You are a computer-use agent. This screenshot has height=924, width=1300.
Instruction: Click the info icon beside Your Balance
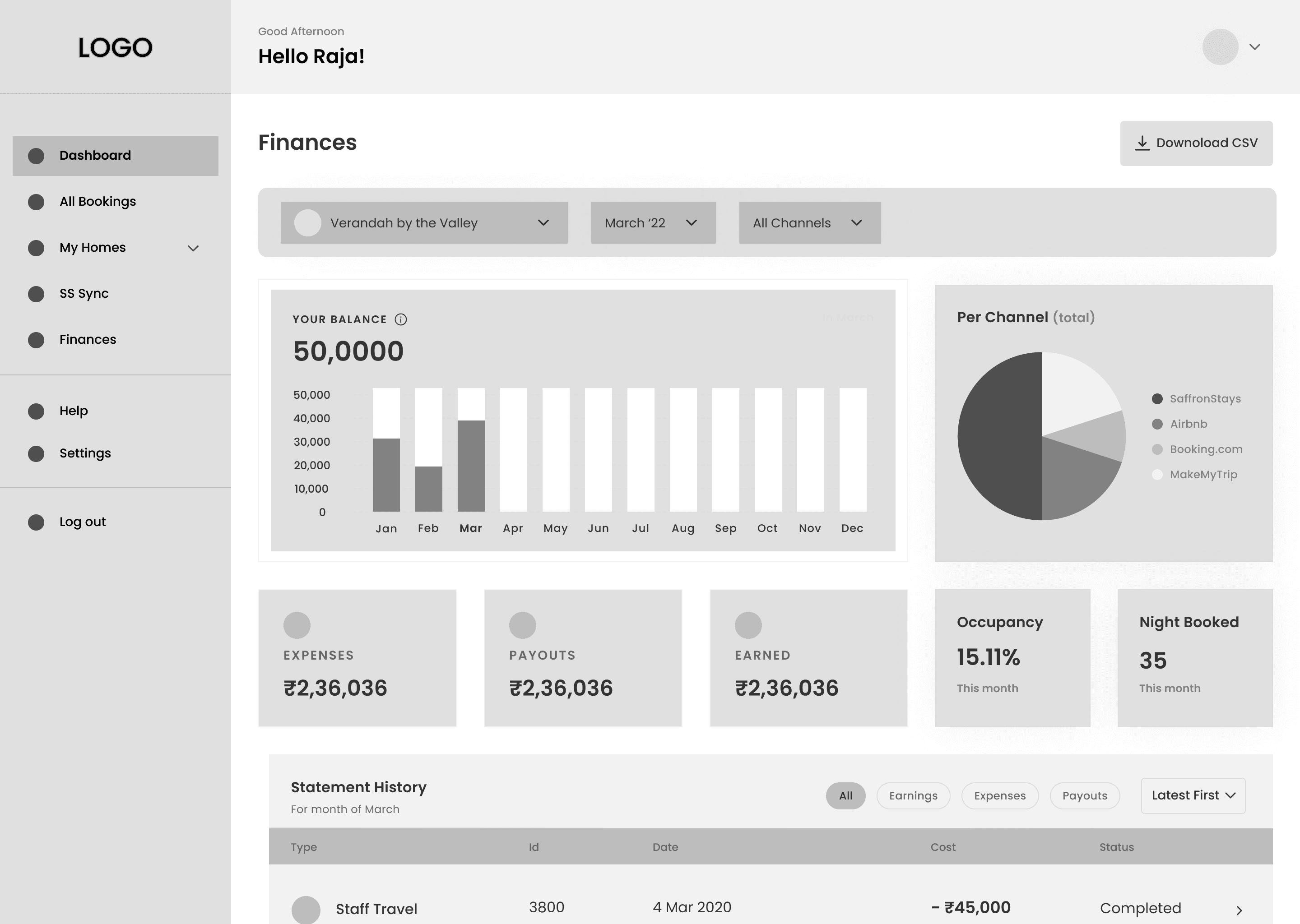coord(401,319)
